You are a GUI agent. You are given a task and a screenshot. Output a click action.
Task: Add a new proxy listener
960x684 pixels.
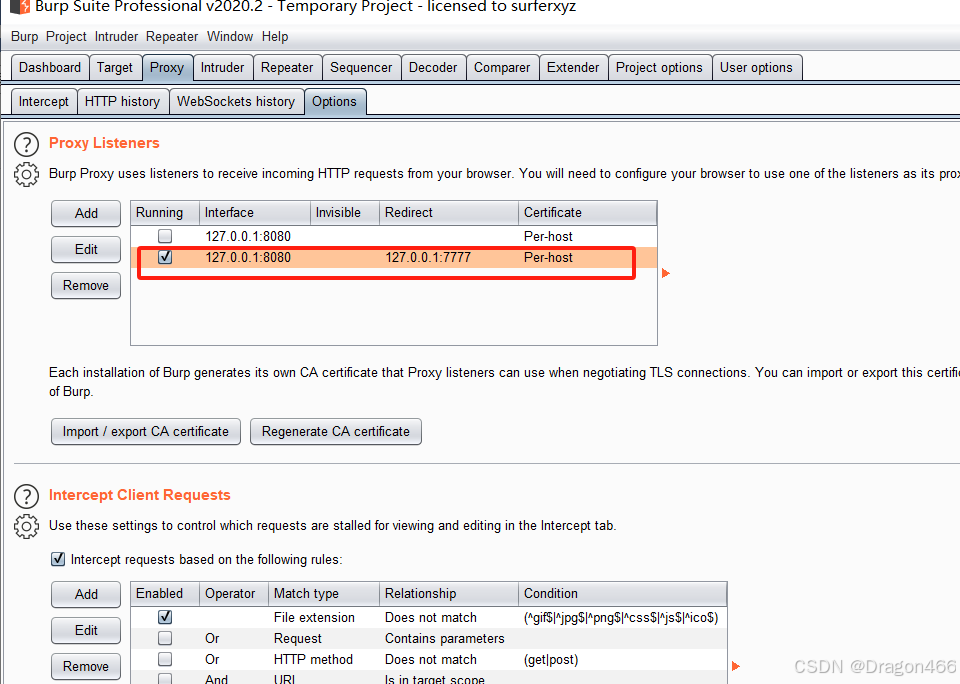[86, 213]
